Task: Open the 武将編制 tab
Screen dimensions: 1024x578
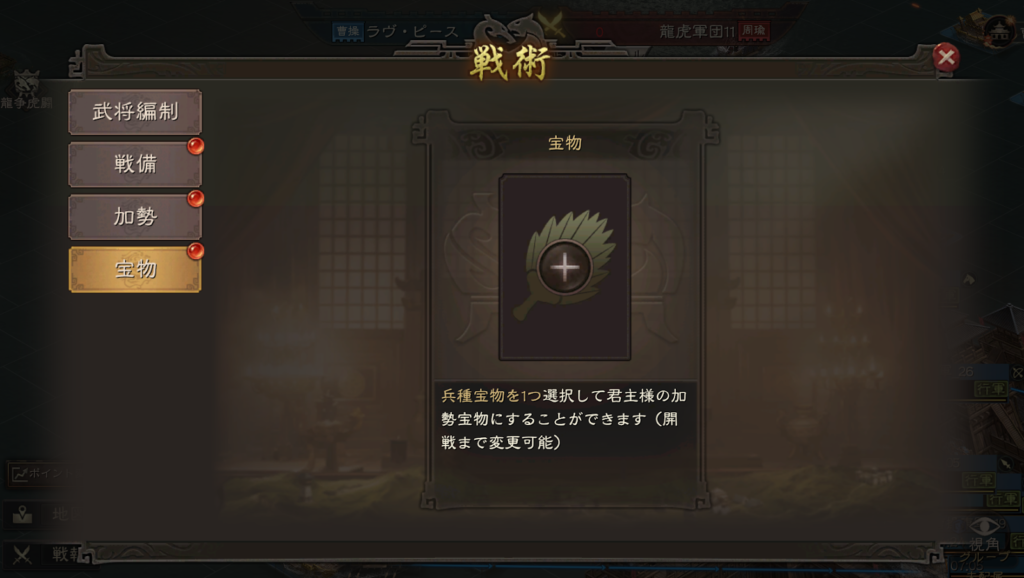Action: pos(135,112)
